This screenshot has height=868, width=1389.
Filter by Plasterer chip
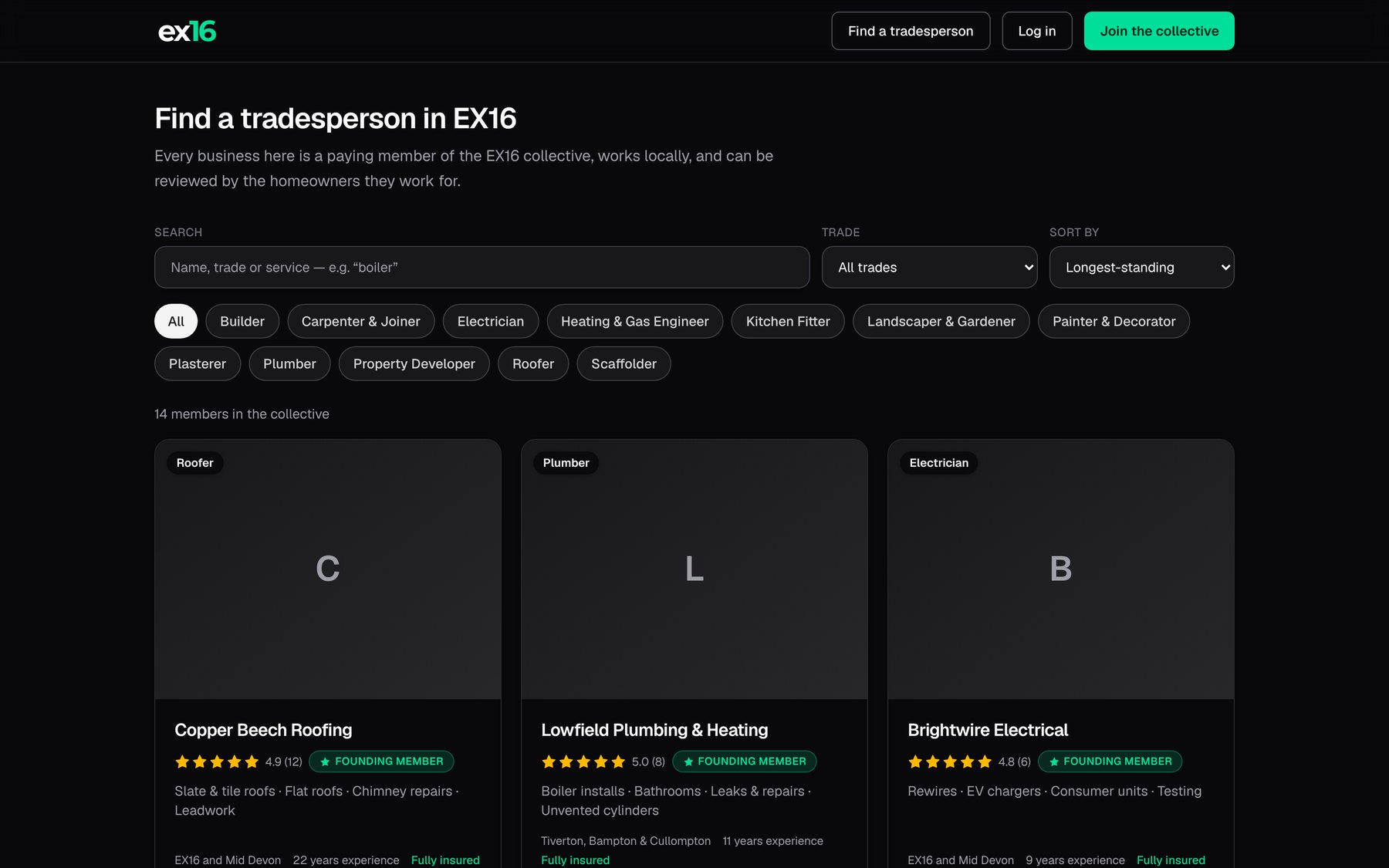(x=198, y=363)
